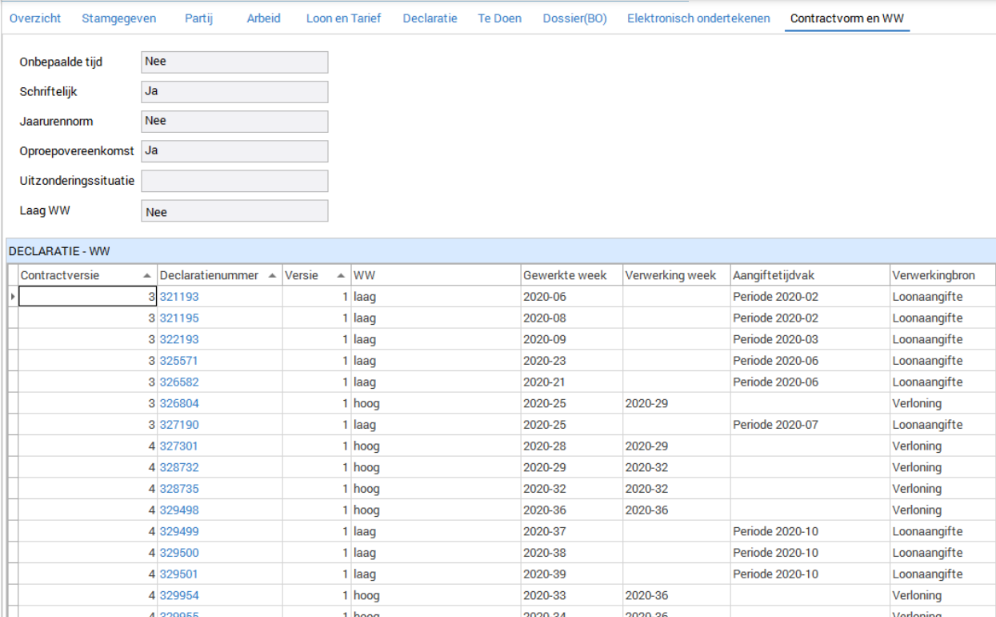Sort by the Contractversie column arrow

(148, 275)
